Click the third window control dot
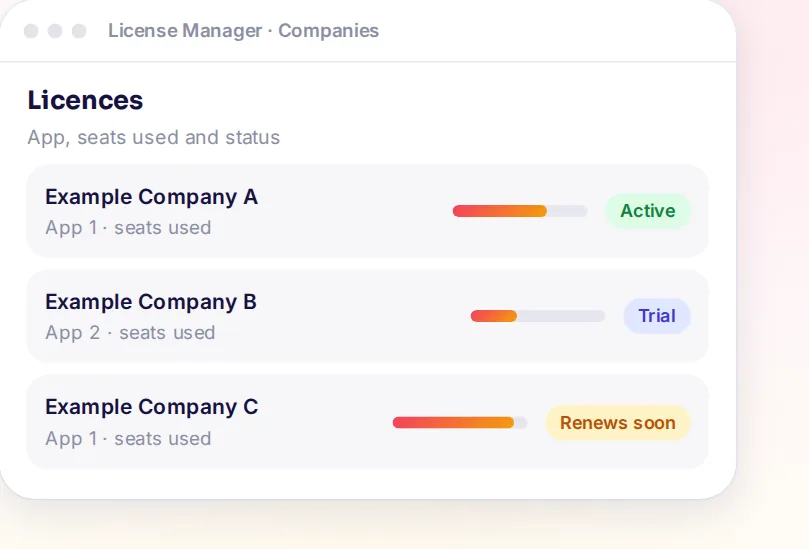 pyautogui.click(x=79, y=31)
